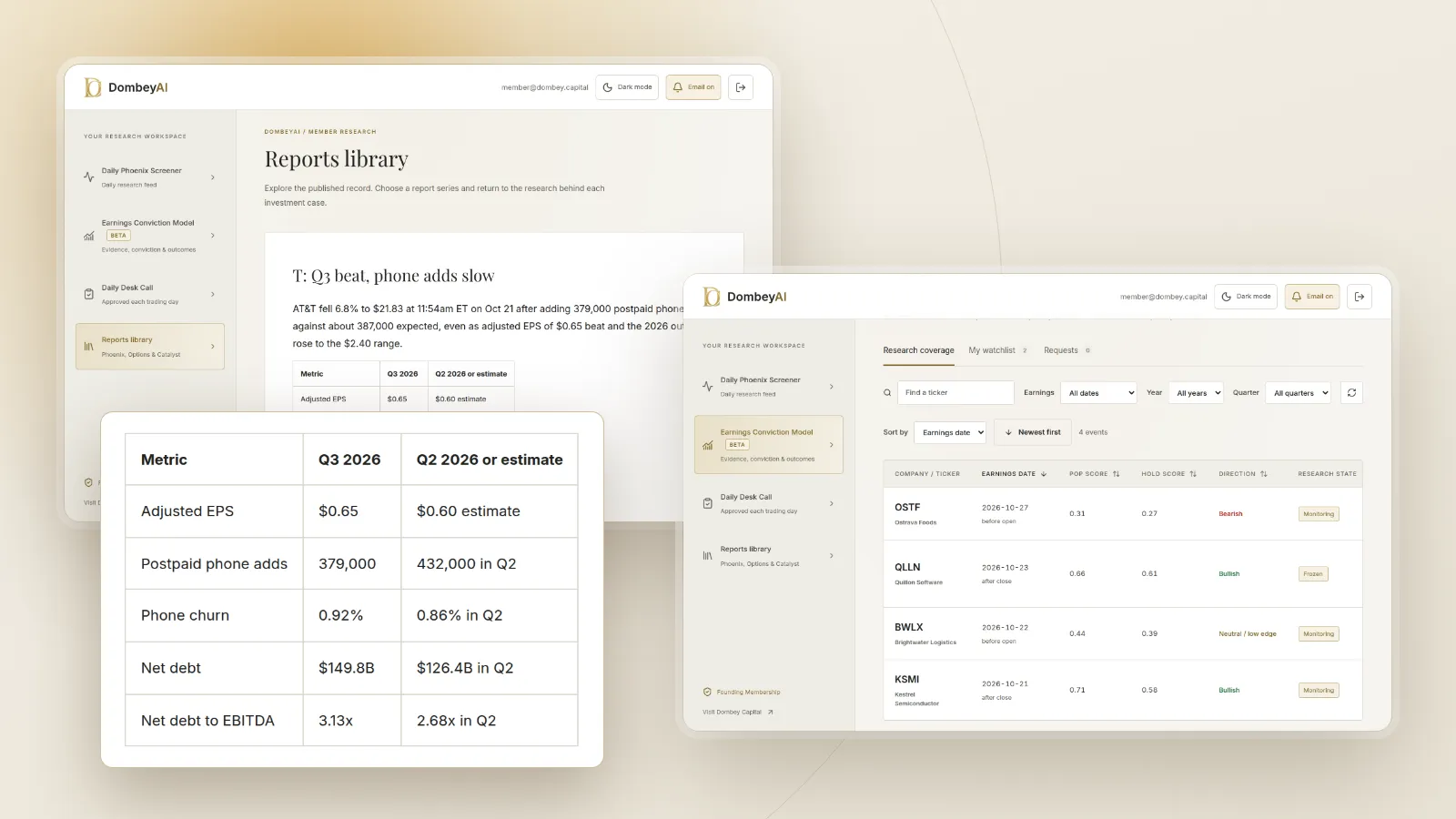Expand Daily Phoenix Screener chevron in Research coverage window

pyautogui.click(x=832, y=387)
